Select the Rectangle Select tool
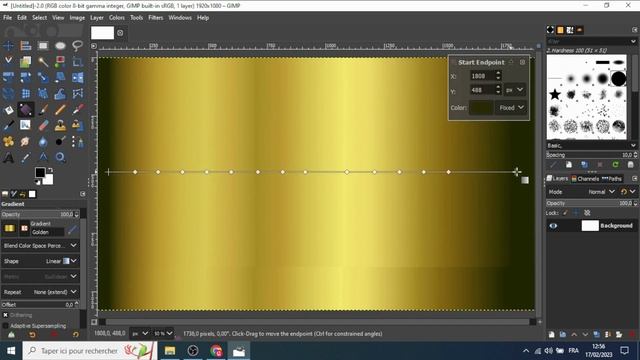Screen dimensions: 640x360 (x=43, y=46)
